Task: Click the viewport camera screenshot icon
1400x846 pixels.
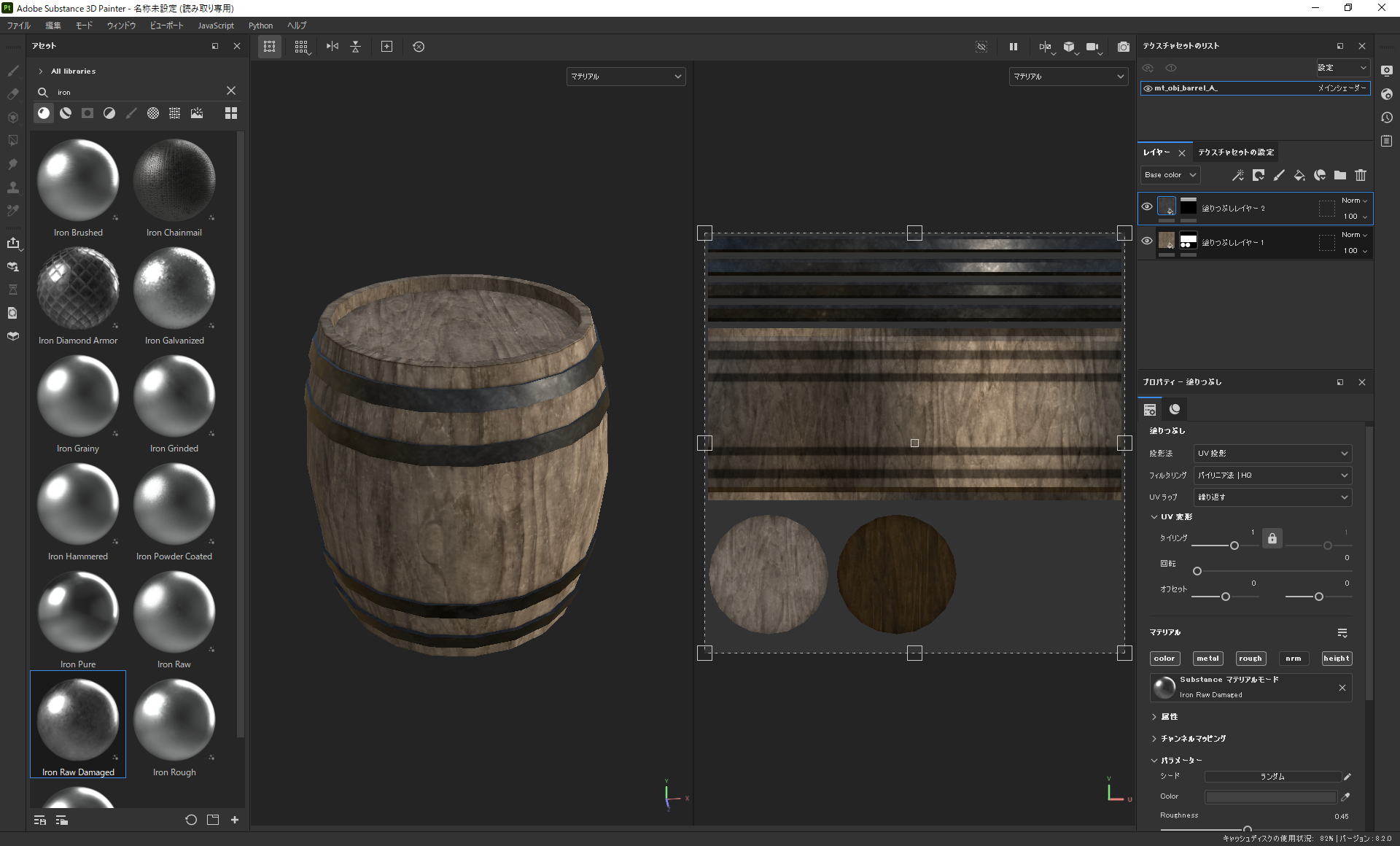Action: tap(1124, 47)
